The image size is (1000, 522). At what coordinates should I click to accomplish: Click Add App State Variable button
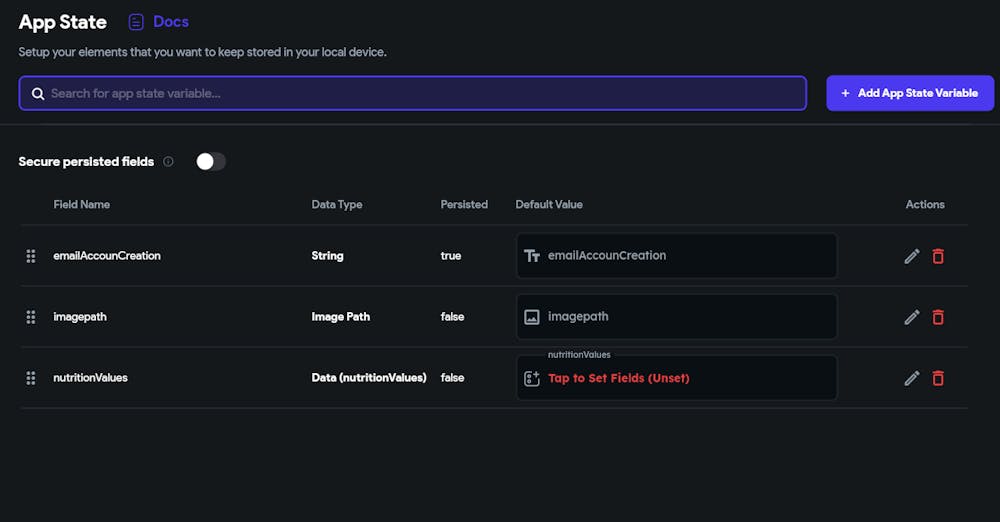click(x=910, y=93)
